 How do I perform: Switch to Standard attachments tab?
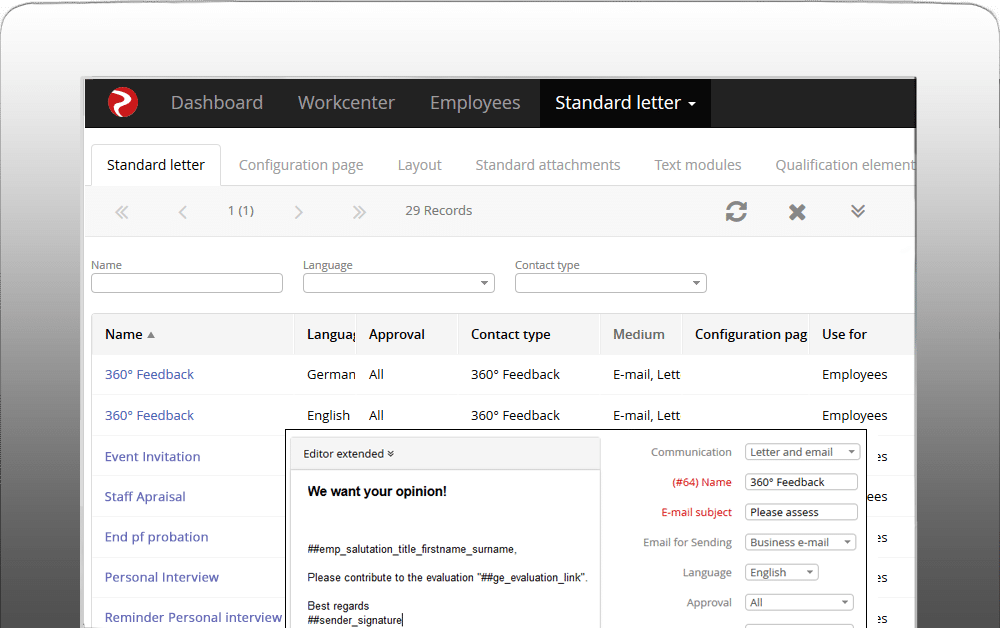click(x=547, y=165)
